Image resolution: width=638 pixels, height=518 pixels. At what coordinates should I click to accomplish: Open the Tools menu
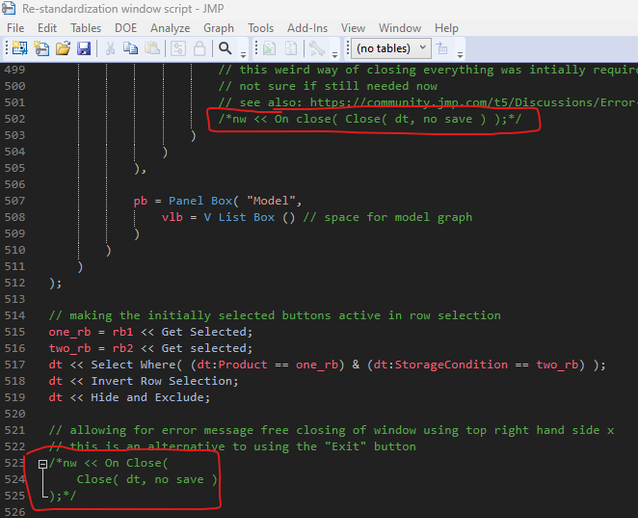pyautogui.click(x=261, y=28)
